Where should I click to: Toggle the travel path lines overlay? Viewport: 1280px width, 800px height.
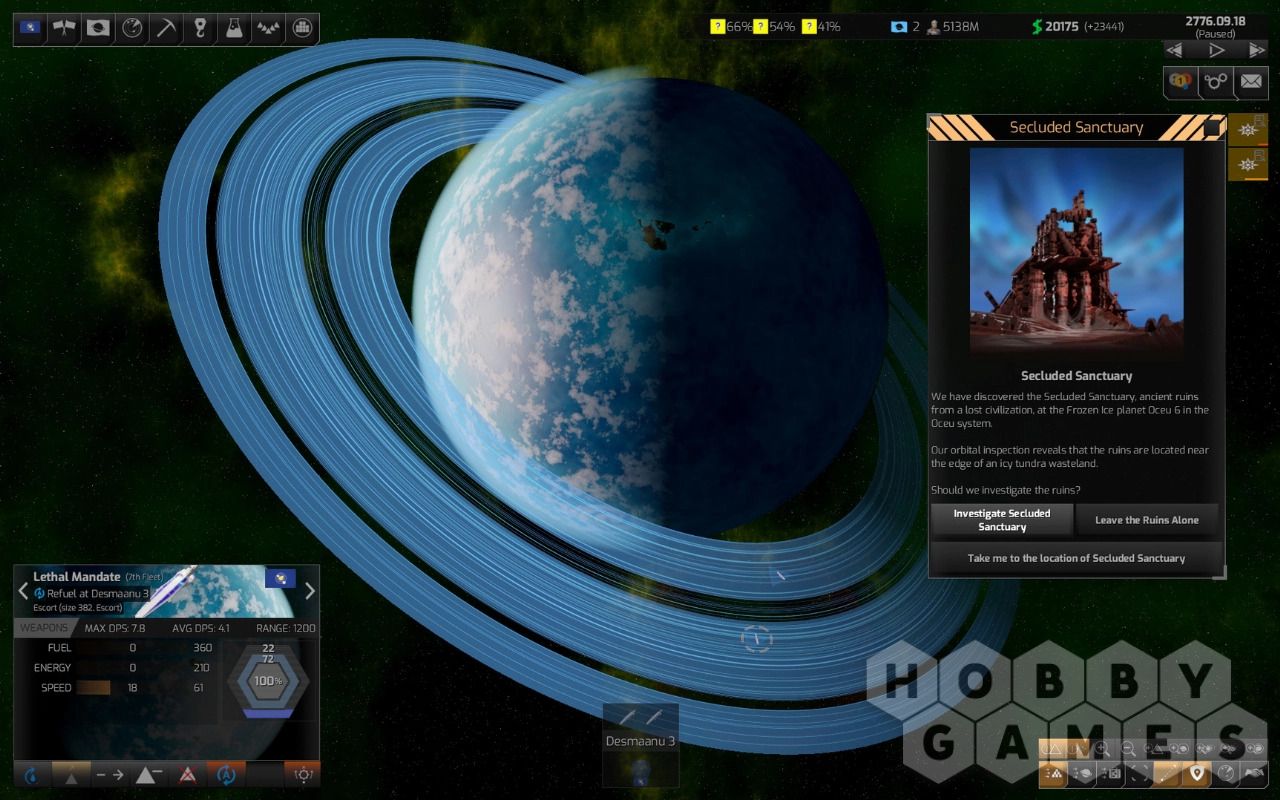pos(1168,774)
